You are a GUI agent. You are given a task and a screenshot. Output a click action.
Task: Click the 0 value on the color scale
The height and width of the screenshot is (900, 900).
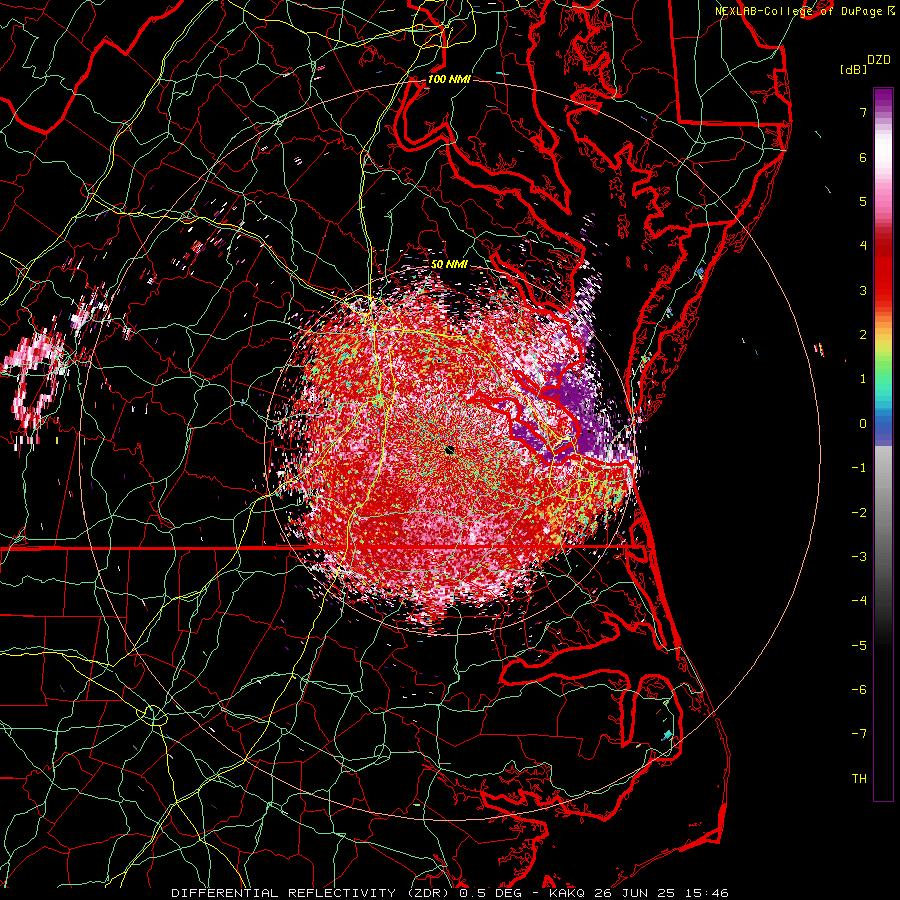863,424
